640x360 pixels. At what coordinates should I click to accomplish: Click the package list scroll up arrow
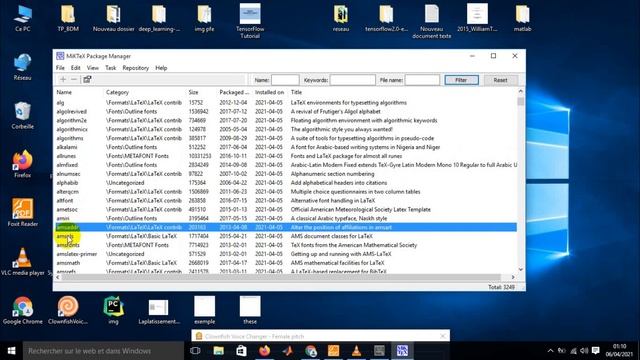[x=521, y=91]
